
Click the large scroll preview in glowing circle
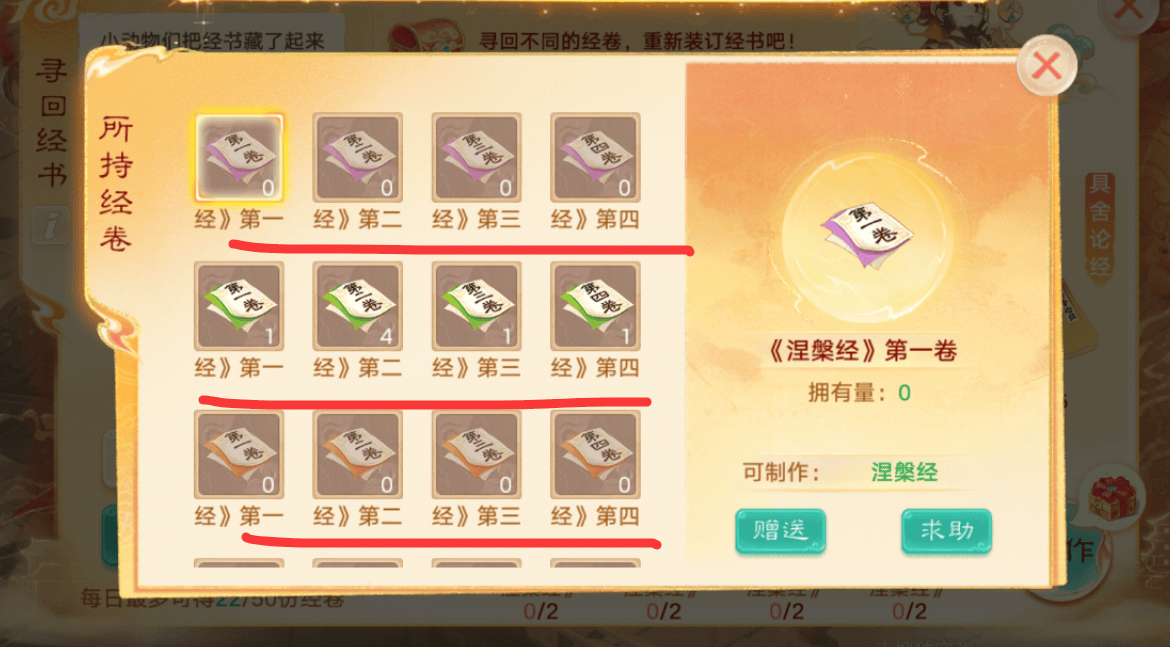(868, 235)
